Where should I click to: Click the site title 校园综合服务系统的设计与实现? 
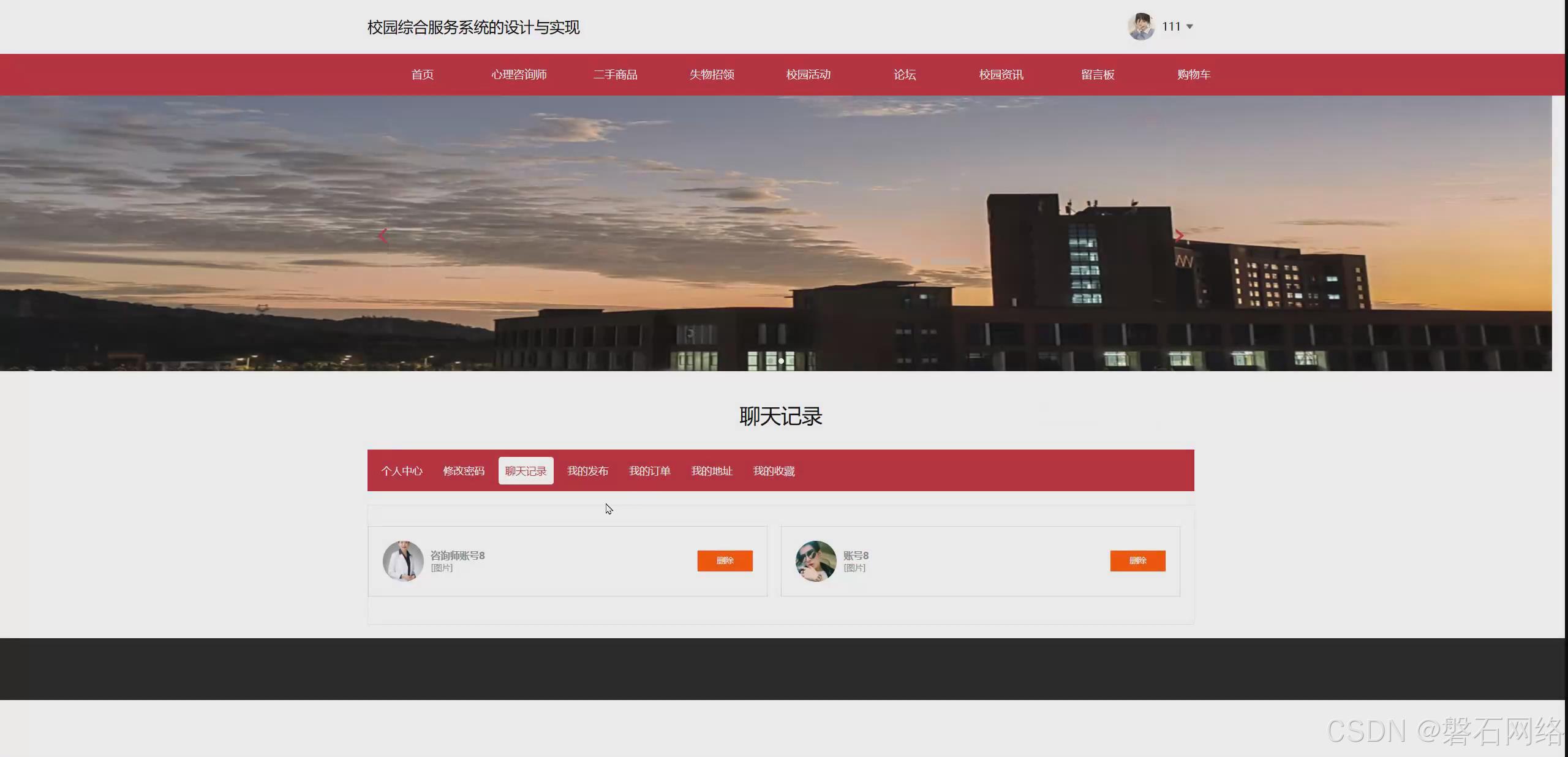tap(473, 28)
